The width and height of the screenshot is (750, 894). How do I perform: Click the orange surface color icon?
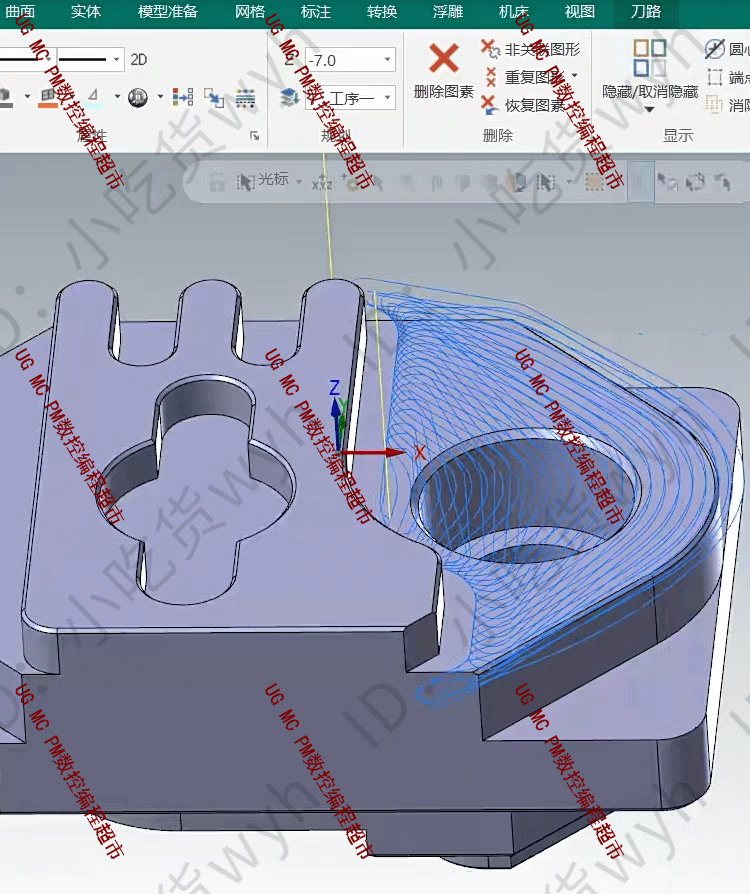point(48,97)
